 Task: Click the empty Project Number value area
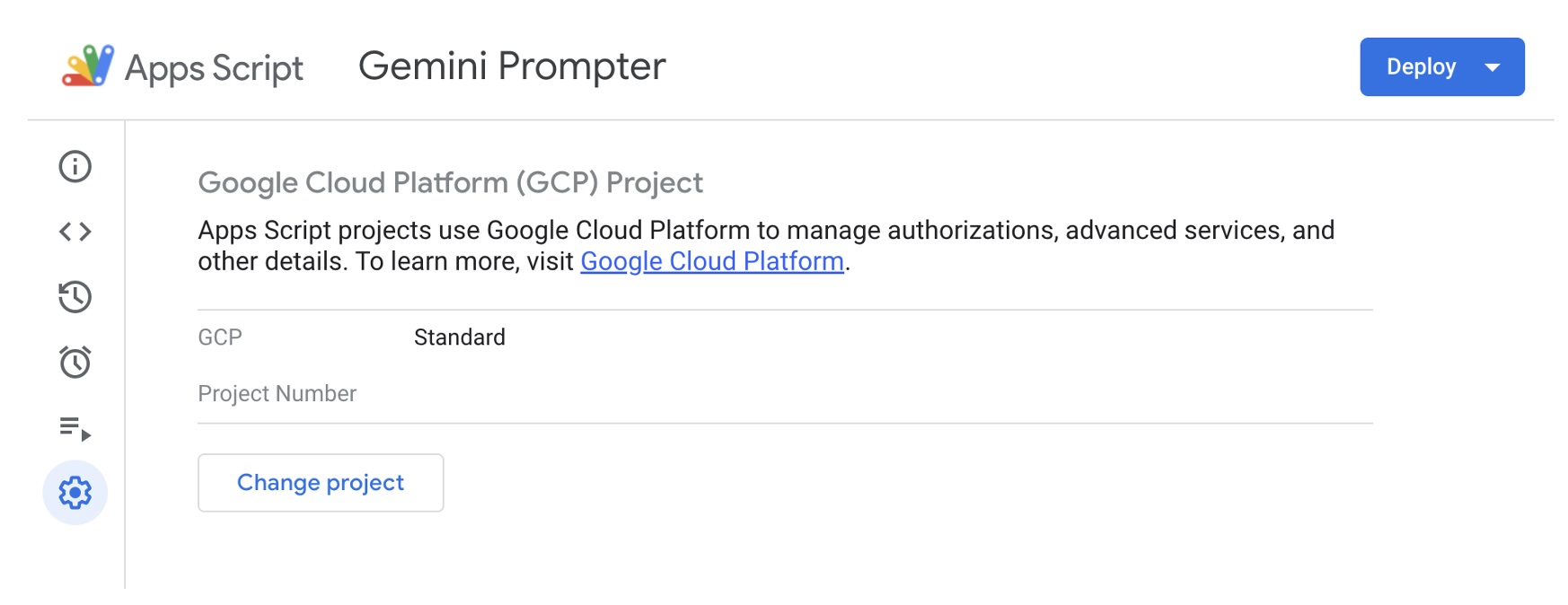tap(893, 394)
